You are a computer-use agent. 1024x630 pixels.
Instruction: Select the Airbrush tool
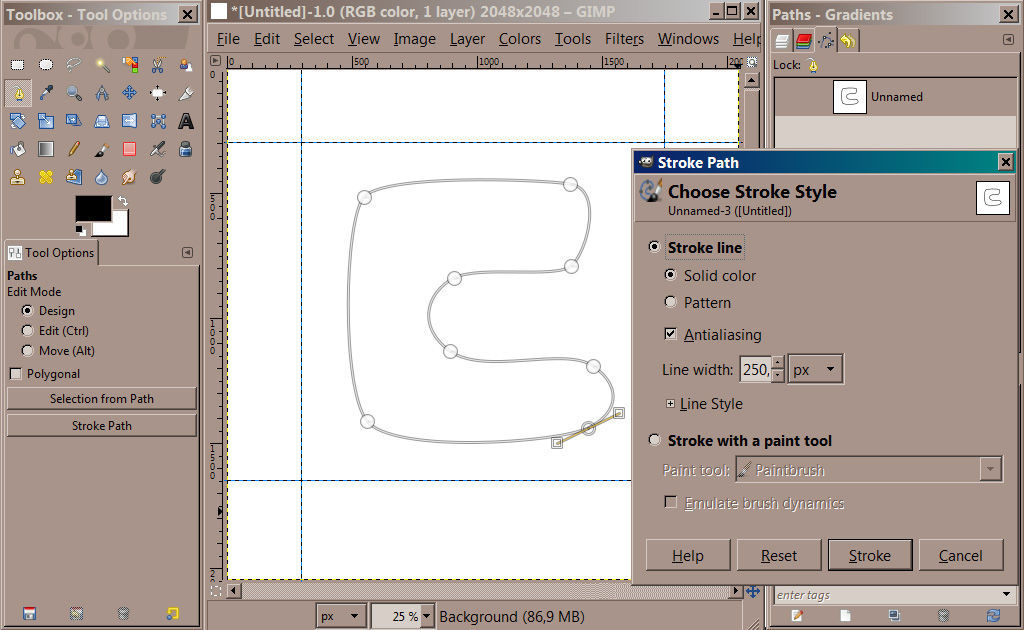pyautogui.click(x=158, y=149)
